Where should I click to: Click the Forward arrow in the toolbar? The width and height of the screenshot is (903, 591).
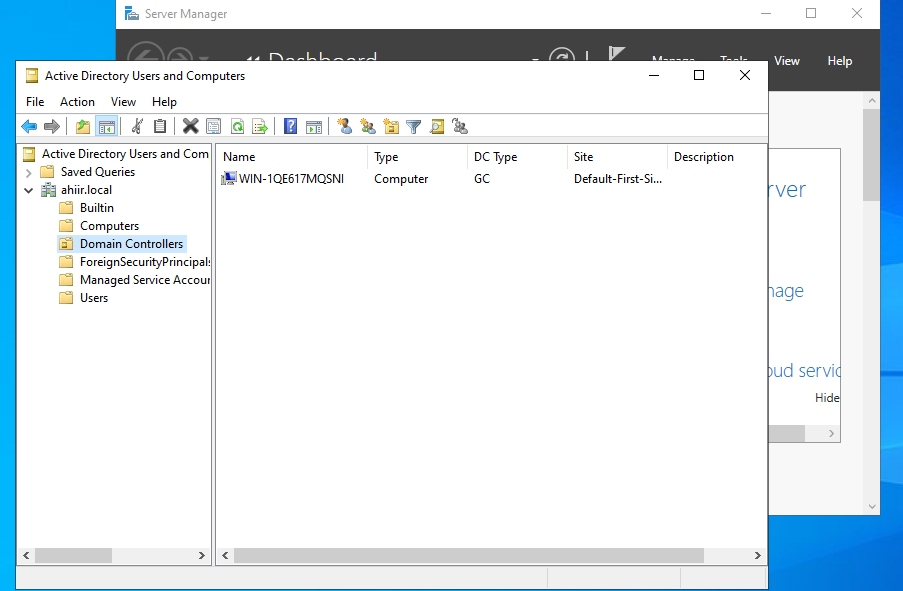pyautogui.click(x=52, y=126)
